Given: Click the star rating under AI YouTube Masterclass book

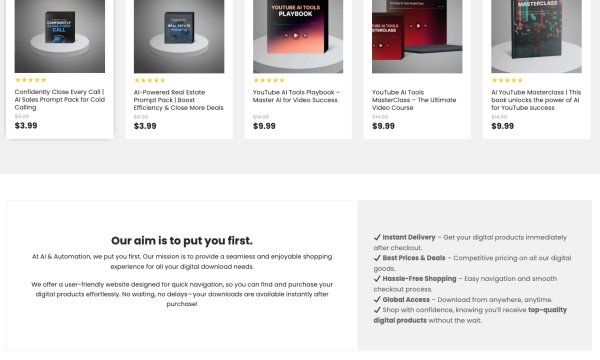Looking at the screenshot, I should point(507,80).
